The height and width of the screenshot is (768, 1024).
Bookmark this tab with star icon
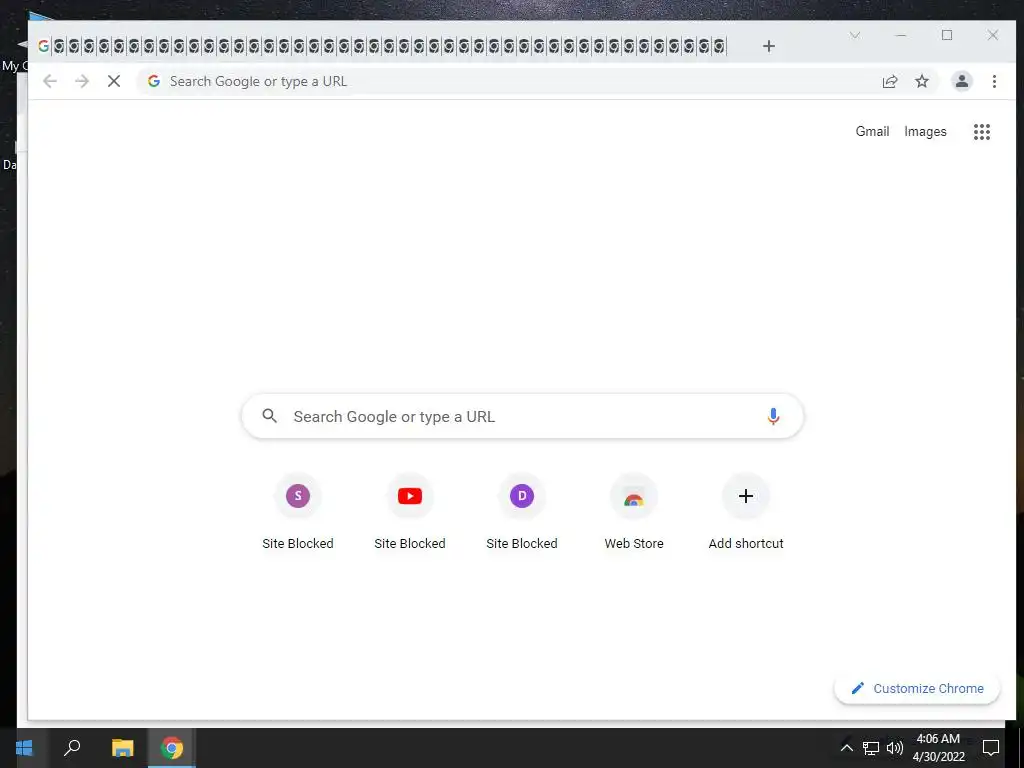tap(921, 81)
